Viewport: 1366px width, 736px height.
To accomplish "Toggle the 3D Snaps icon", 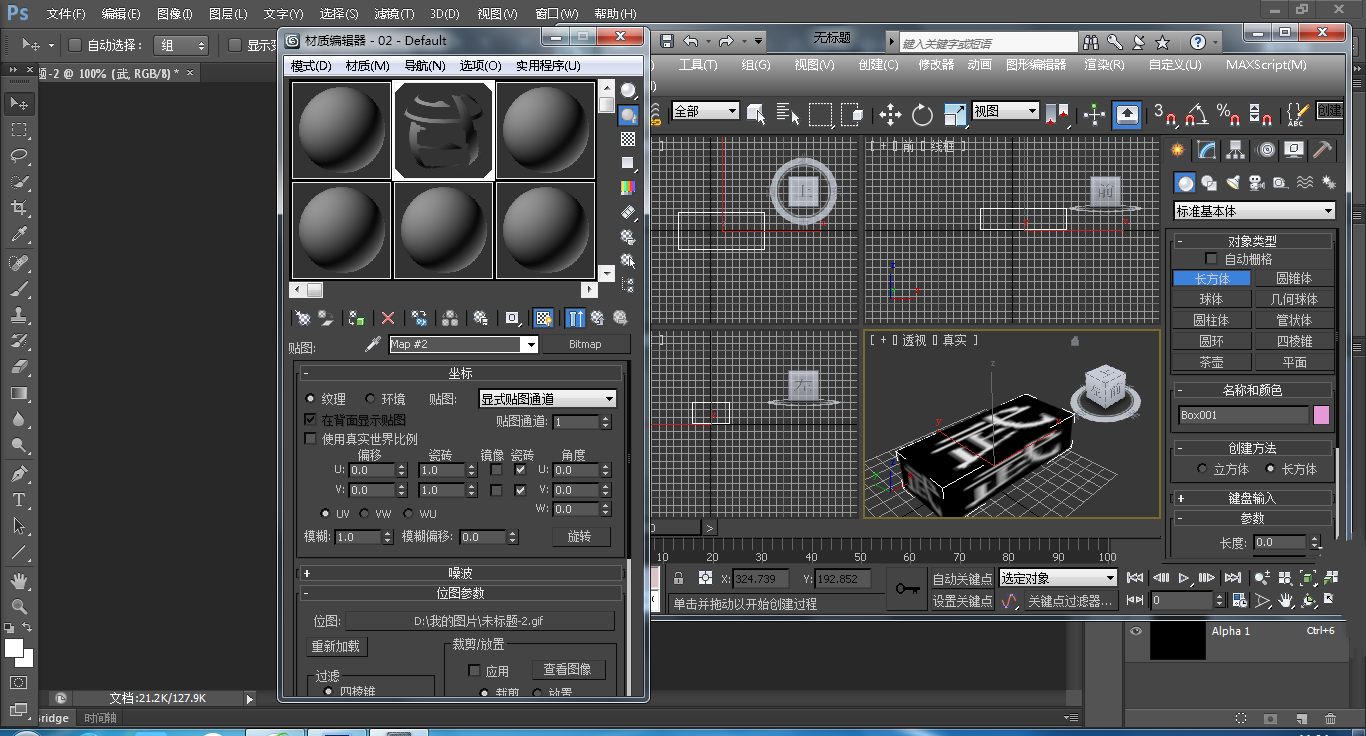I will click(1165, 114).
